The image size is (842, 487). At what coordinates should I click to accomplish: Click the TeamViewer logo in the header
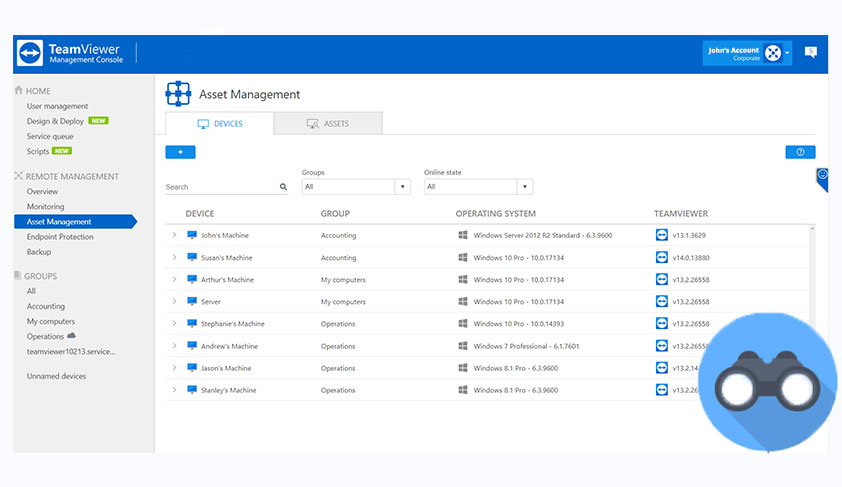pyautogui.click(x=30, y=53)
